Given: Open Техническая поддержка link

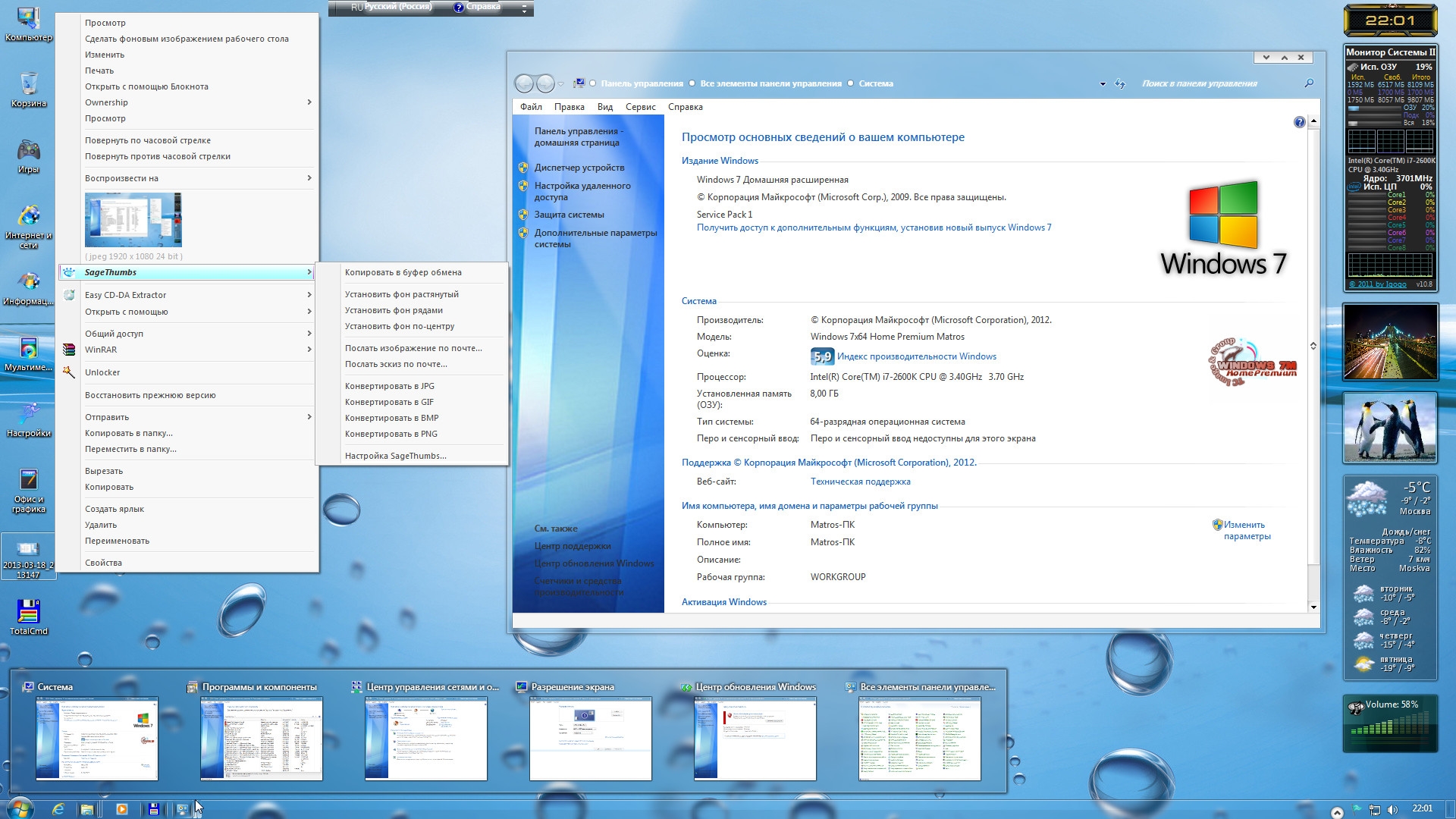Looking at the screenshot, I should pos(860,482).
